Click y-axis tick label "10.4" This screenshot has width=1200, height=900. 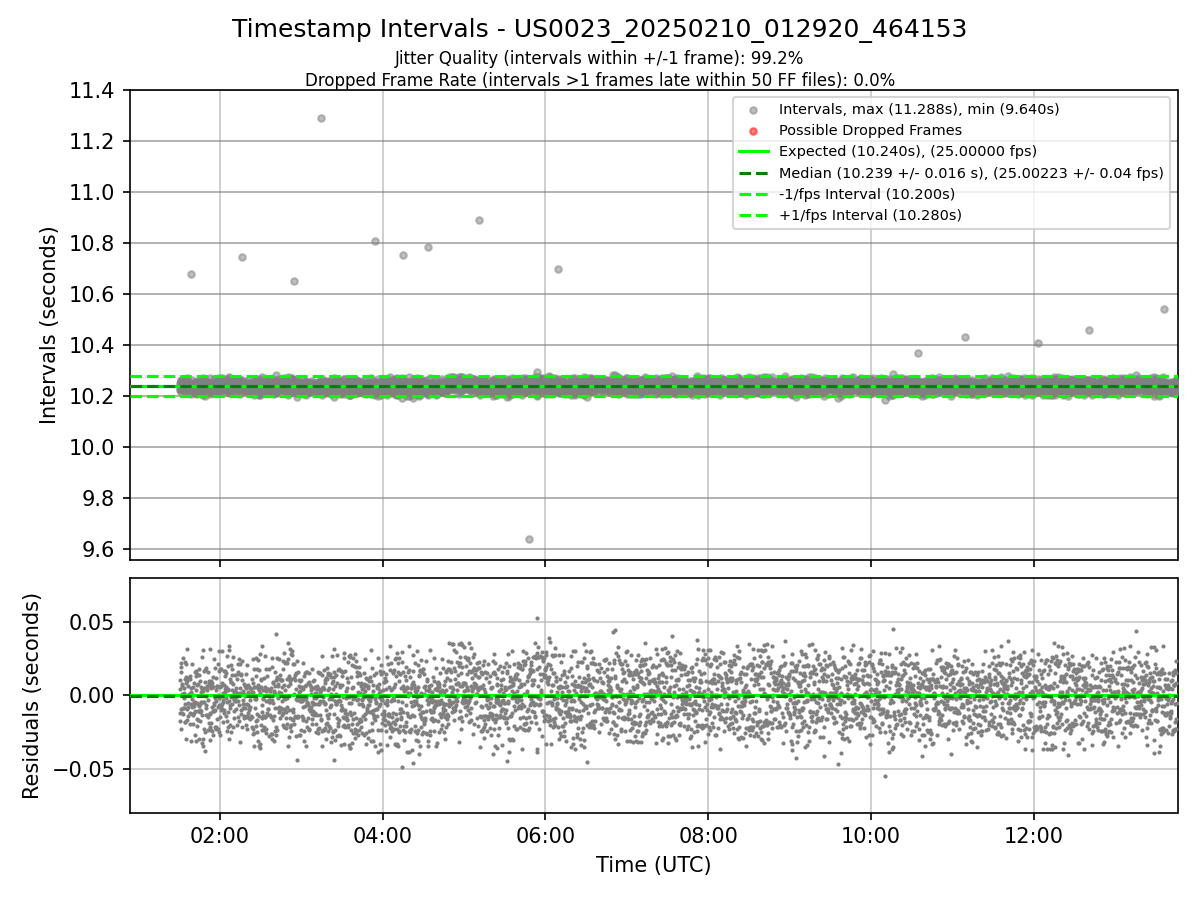coord(94,346)
